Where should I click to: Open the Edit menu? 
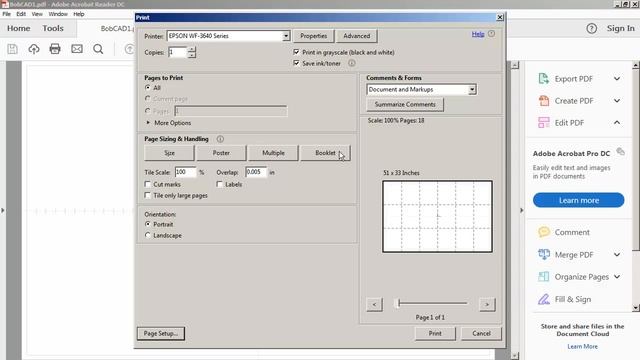[21, 14]
